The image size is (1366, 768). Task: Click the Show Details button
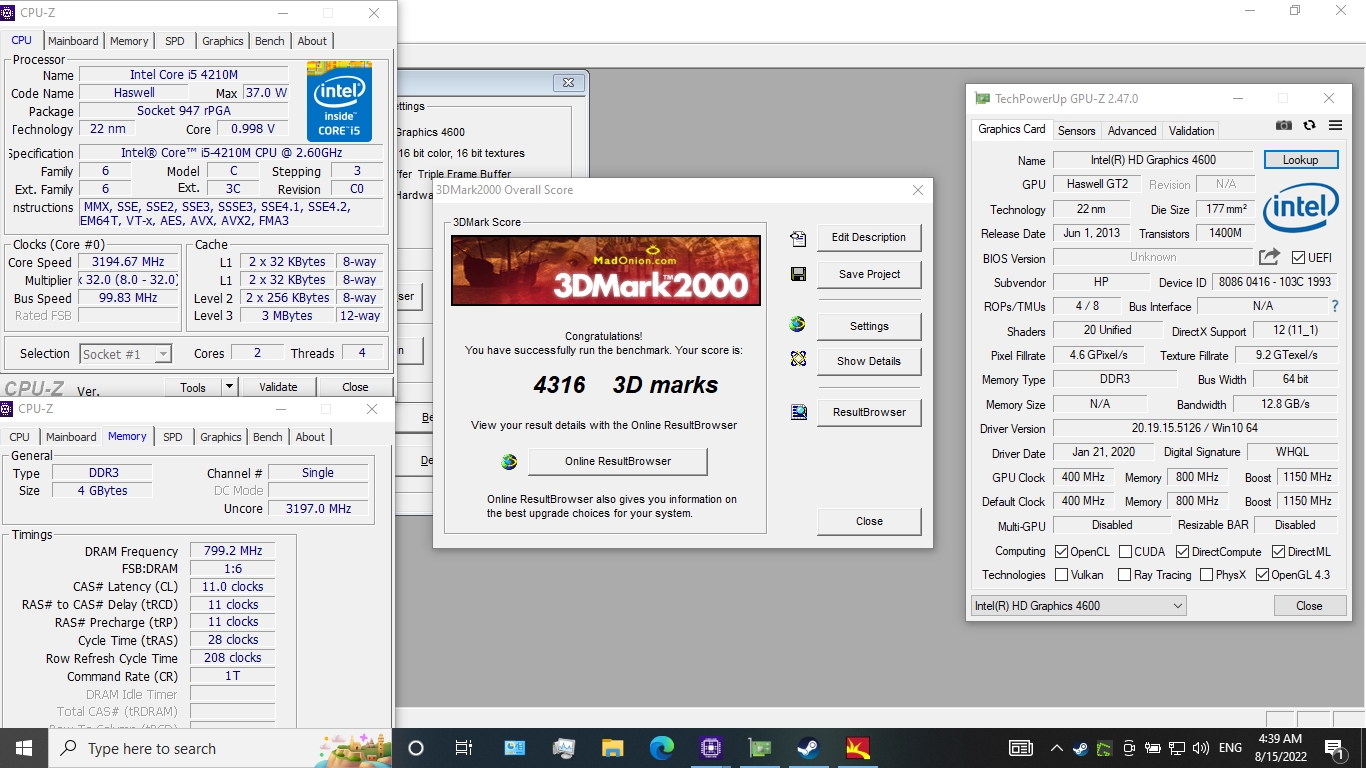coord(869,361)
